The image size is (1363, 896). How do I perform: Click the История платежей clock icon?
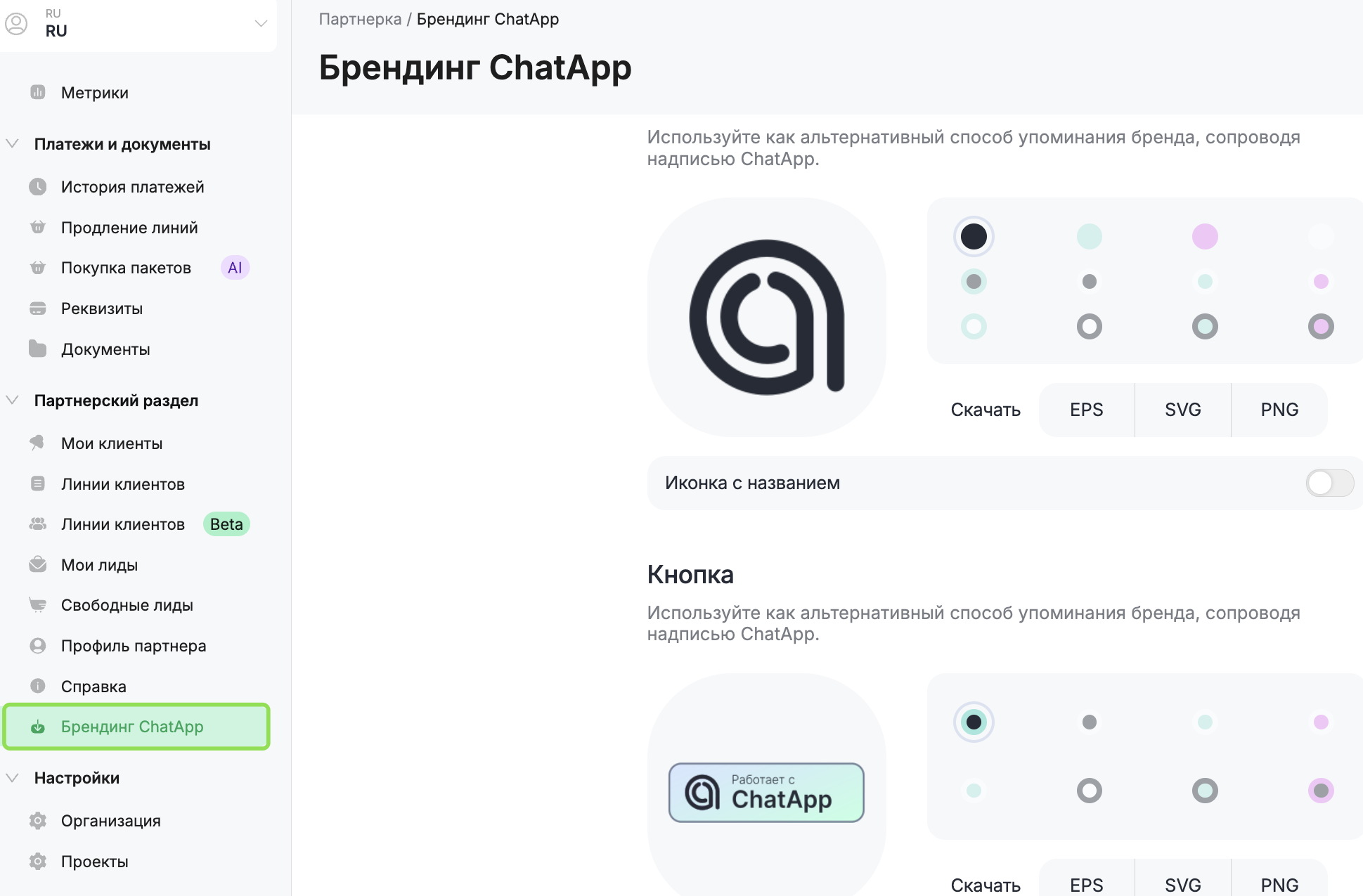click(38, 187)
